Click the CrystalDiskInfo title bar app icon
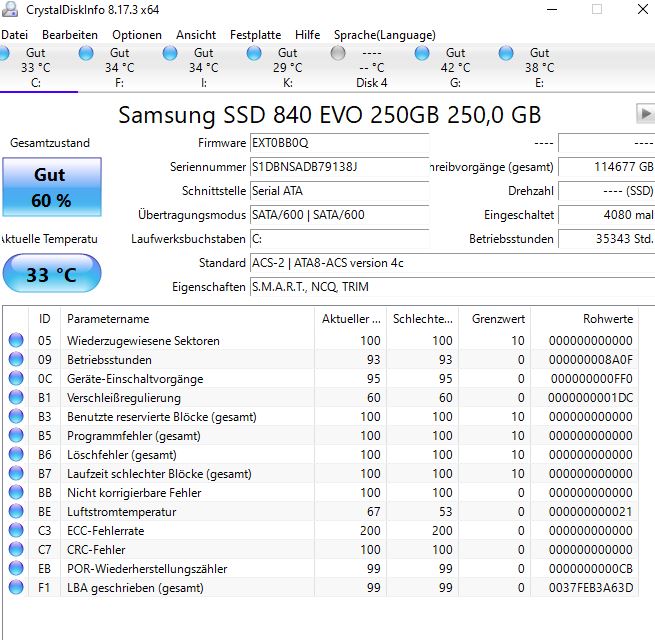Image resolution: width=655 pixels, height=640 pixels. 10,9
